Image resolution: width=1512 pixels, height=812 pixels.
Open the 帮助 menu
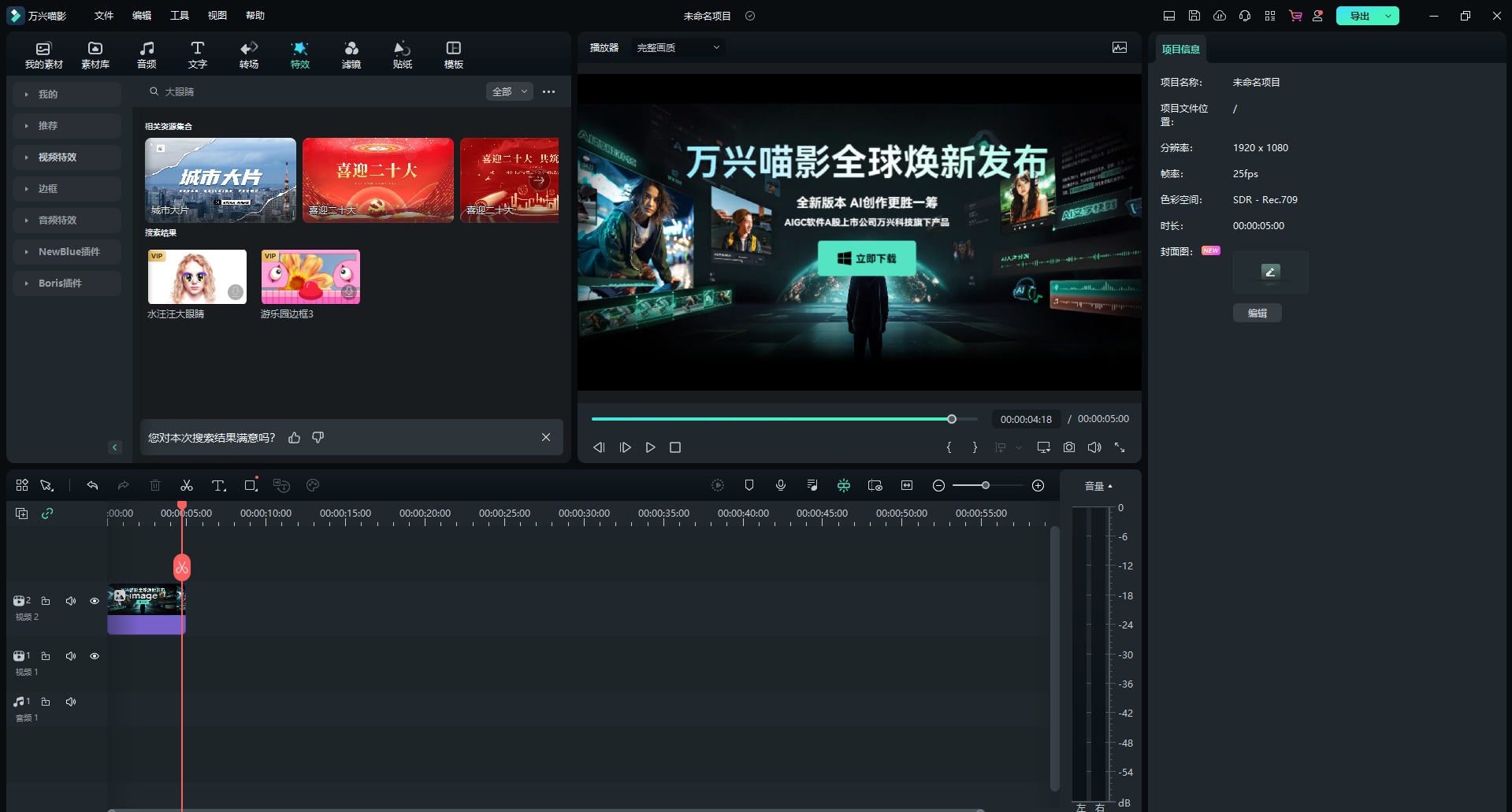(255, 16)
